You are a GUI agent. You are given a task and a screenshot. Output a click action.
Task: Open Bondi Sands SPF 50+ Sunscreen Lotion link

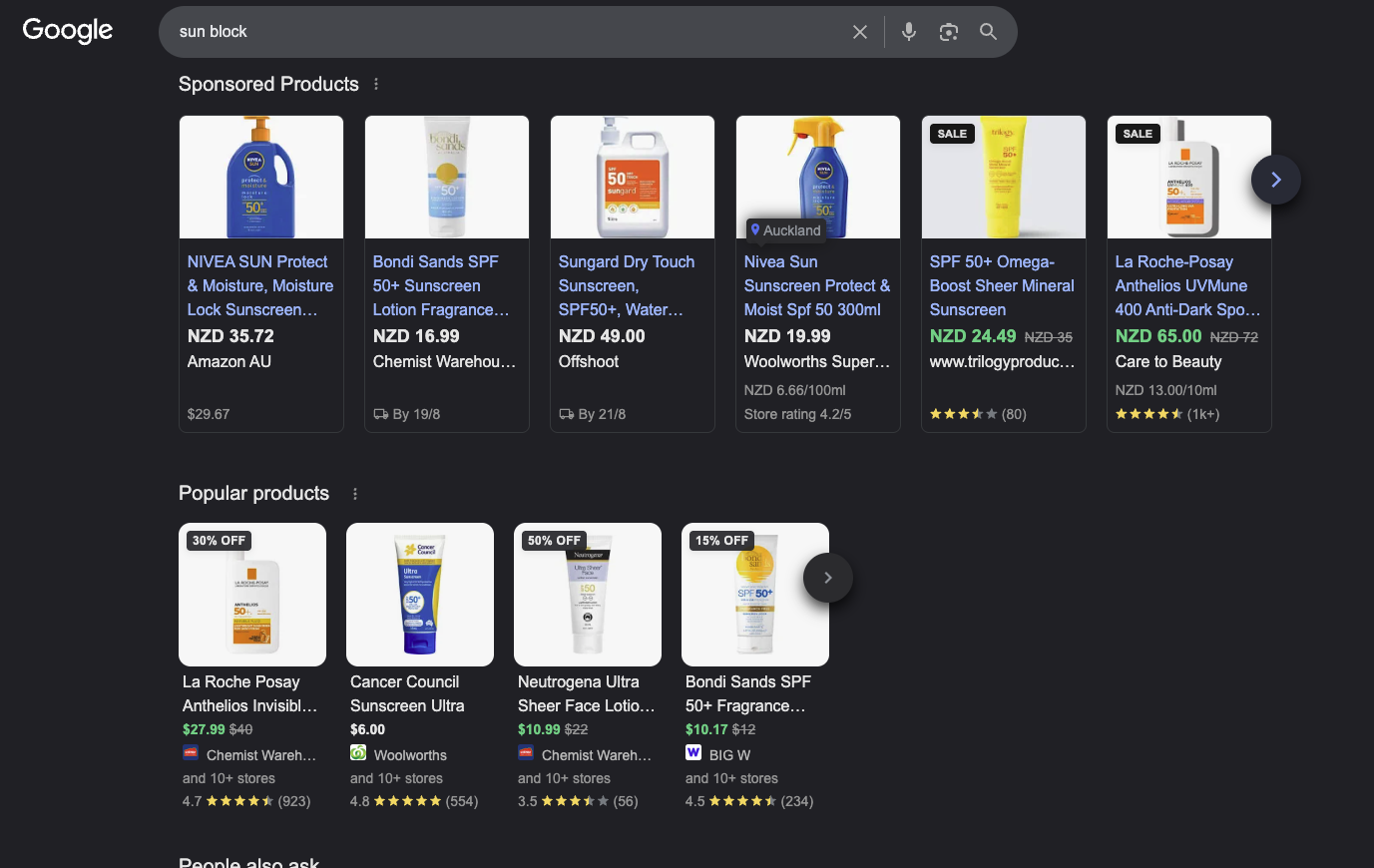click(x=441, y=285)
